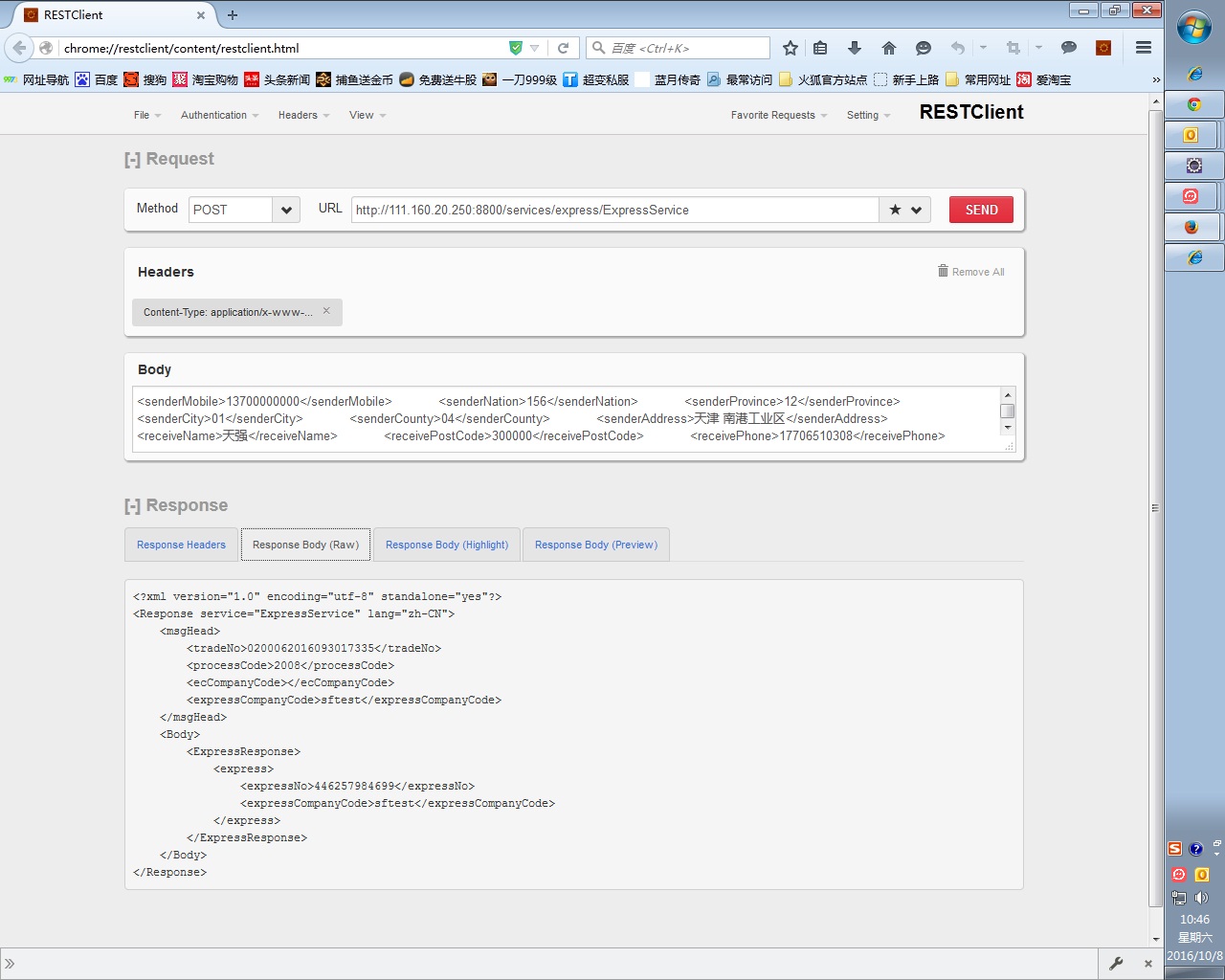Open the Headers menu
This screenshot has width=1225, height=980.
(304, 115)
